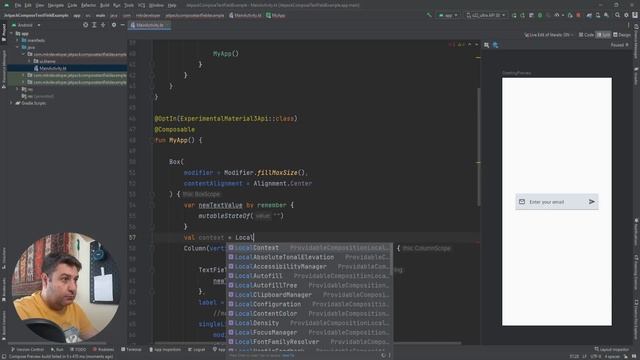Select LocalDensity completion suggestion
The image size is (640, 360).
pos(309,323)
